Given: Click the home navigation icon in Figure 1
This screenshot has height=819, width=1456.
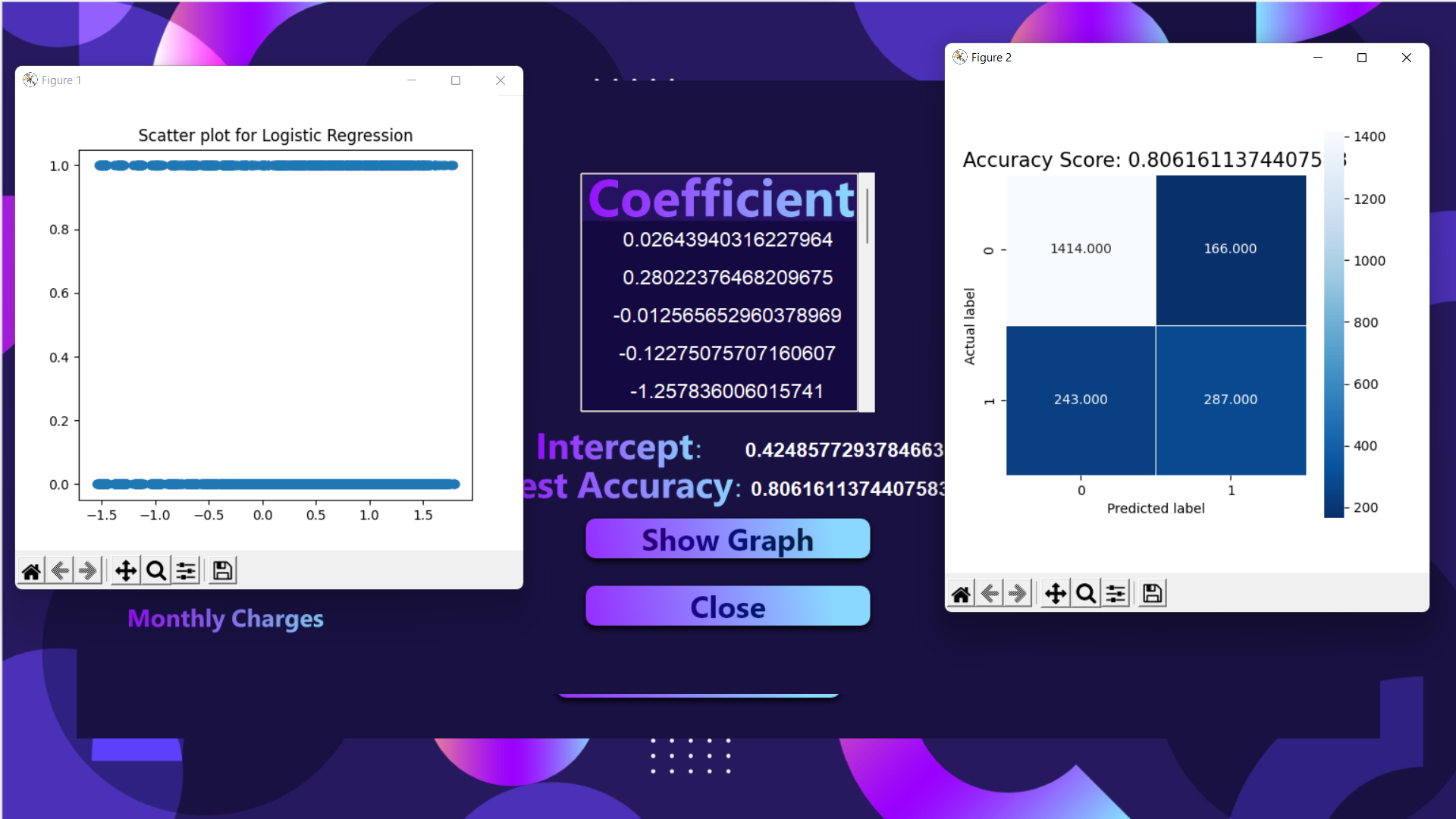Looking at the screenshot, I should point(31,570).
